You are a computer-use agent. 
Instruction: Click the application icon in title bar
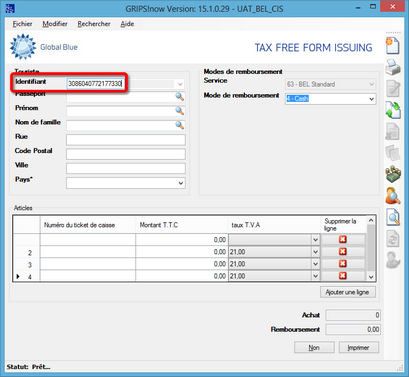point(10,8)
